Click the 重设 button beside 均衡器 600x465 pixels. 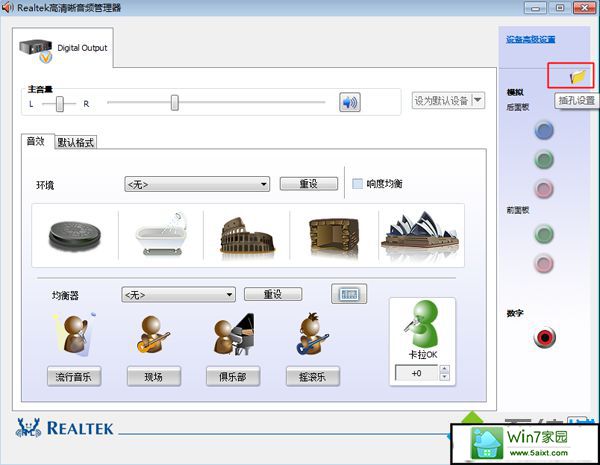[x=273, y=294]
